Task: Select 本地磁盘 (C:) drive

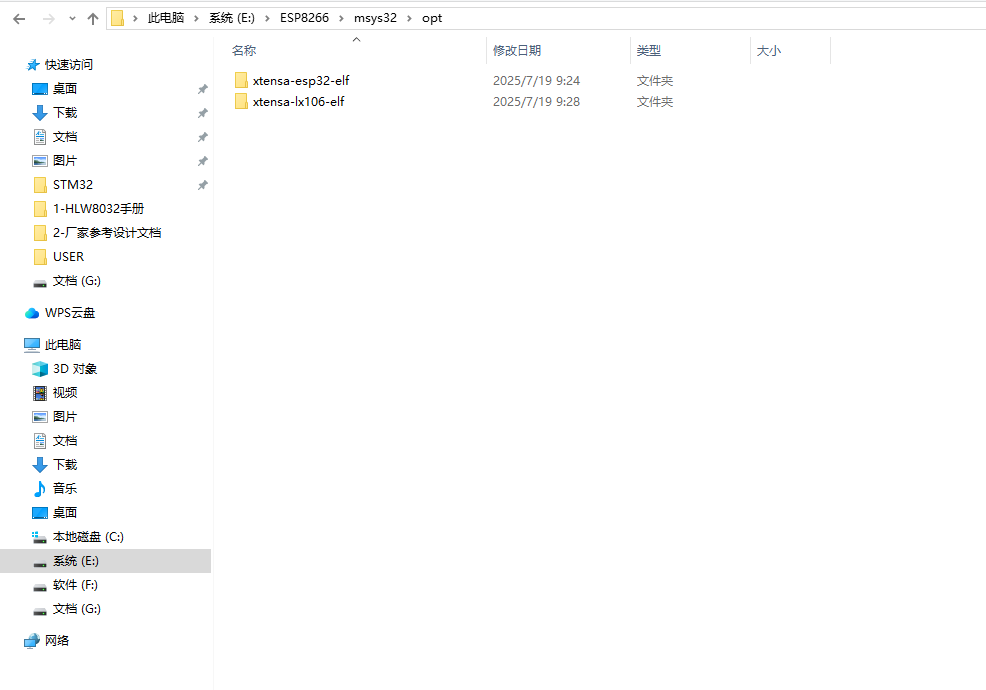Action: pyautogui.click(x=87, y=537)
